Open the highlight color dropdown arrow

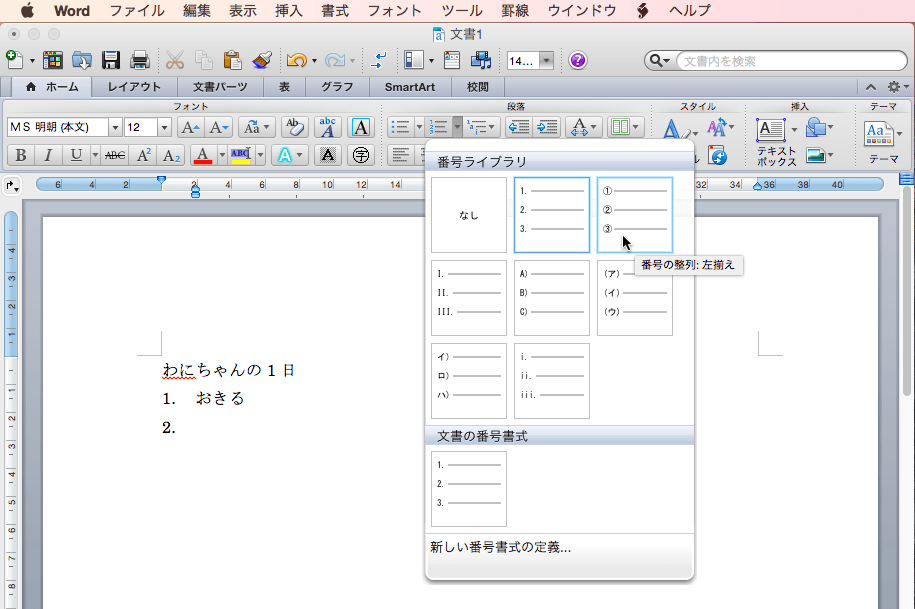point(260,155)
